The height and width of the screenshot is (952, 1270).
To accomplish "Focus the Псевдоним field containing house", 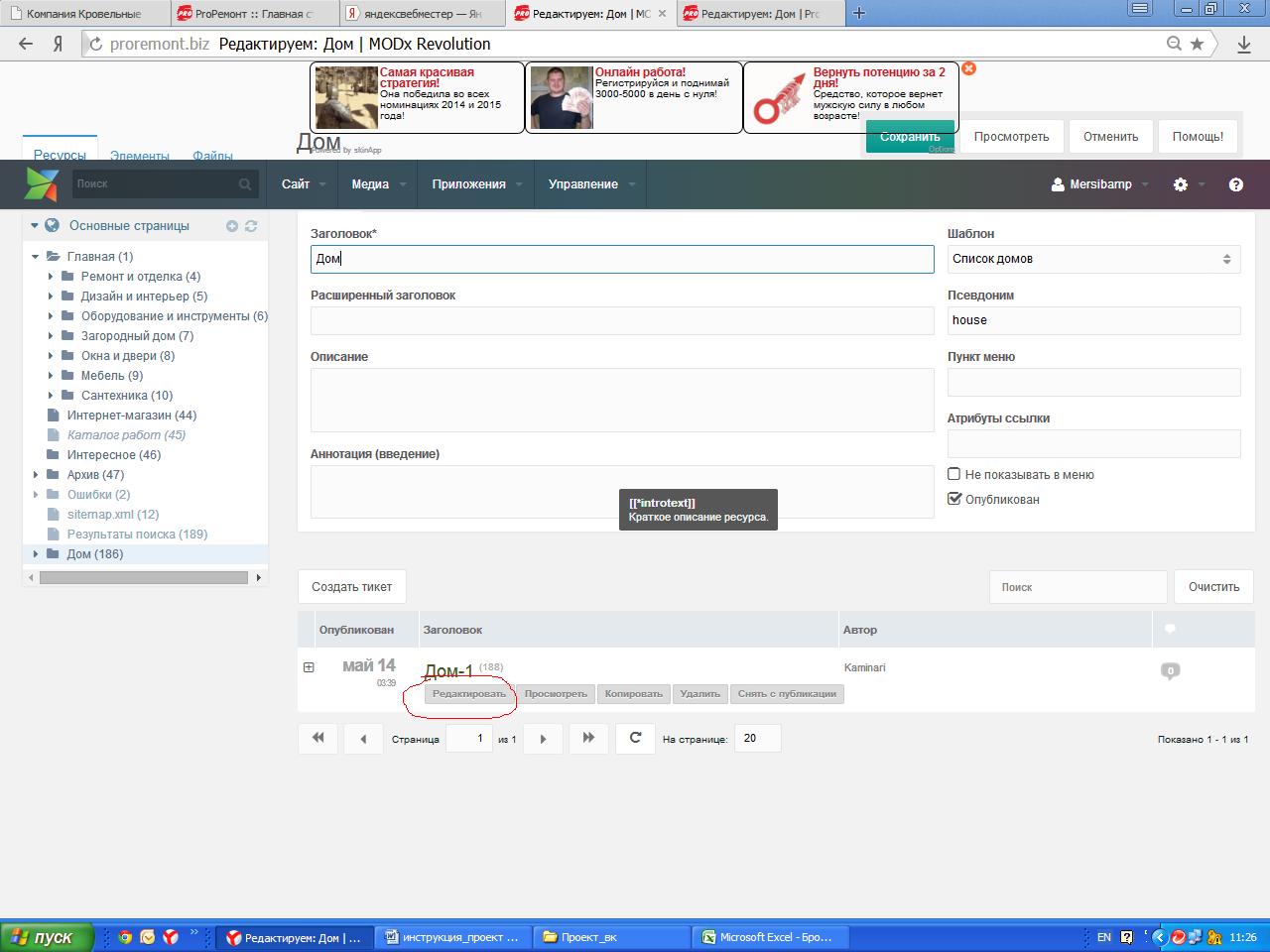I will [1093, 320].
